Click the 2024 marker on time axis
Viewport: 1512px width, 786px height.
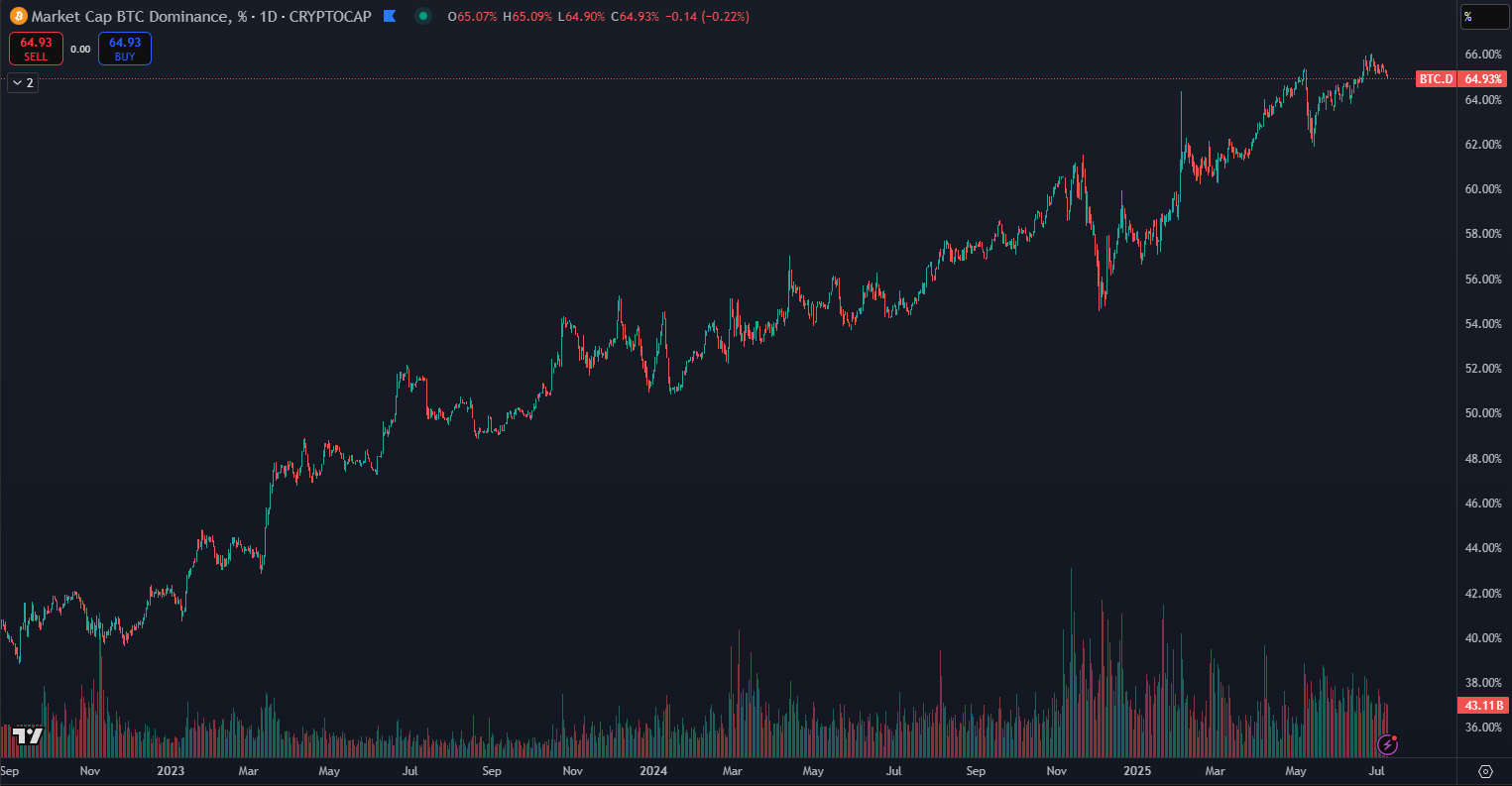[x=652, y=770]
